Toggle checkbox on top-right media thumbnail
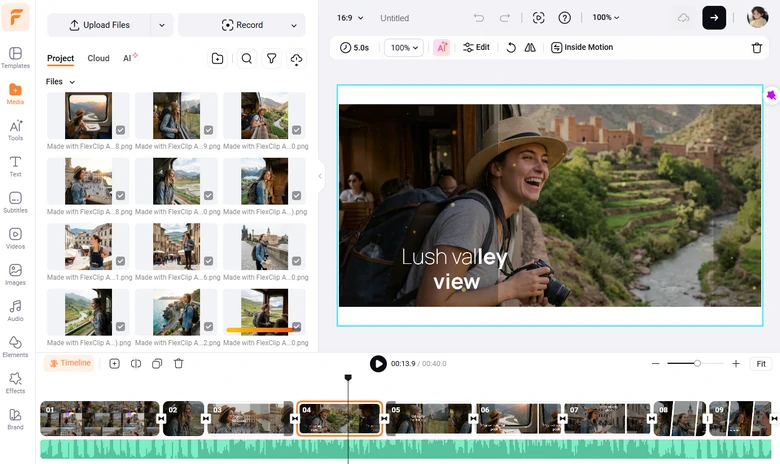The image size is (780, 464). click(296, 130)
